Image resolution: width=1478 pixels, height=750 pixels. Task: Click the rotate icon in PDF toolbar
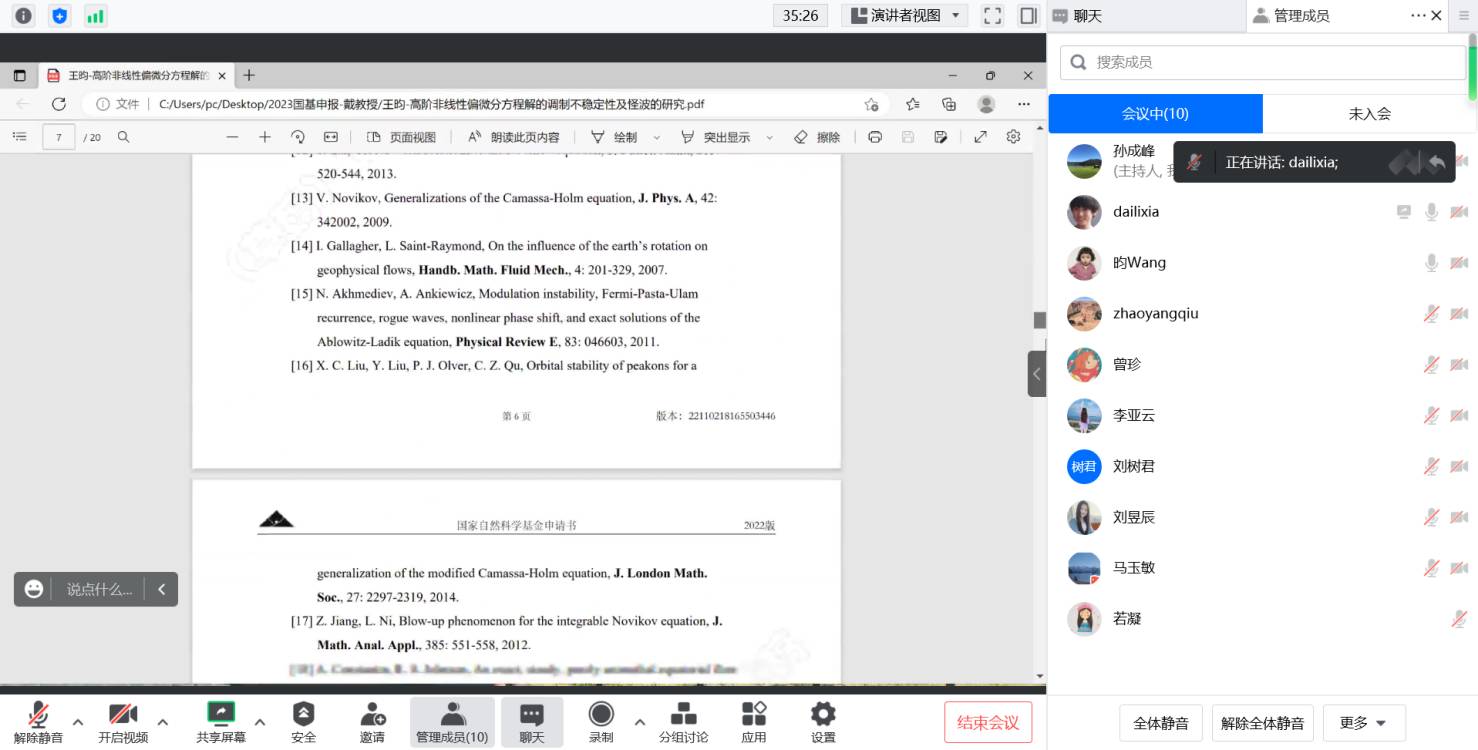[297, 137]
